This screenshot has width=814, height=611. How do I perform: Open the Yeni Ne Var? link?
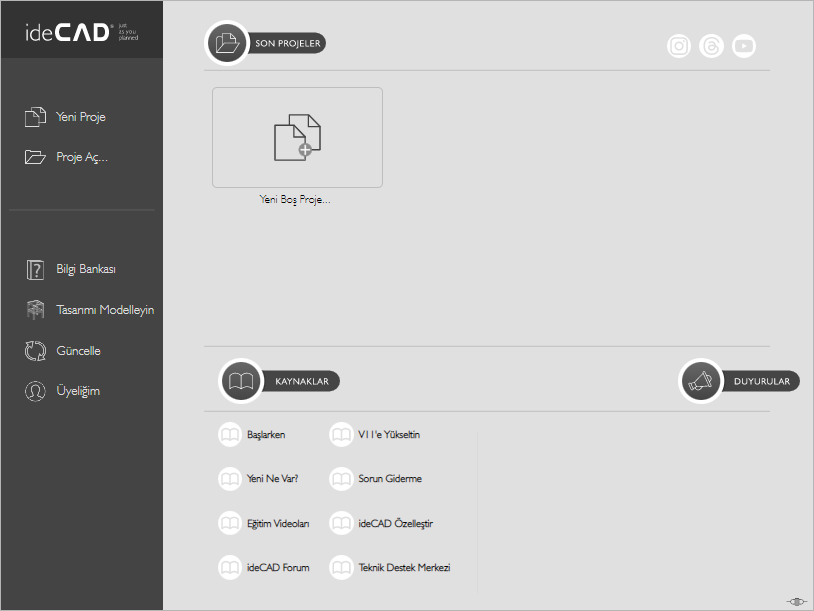tap(273, 479)
